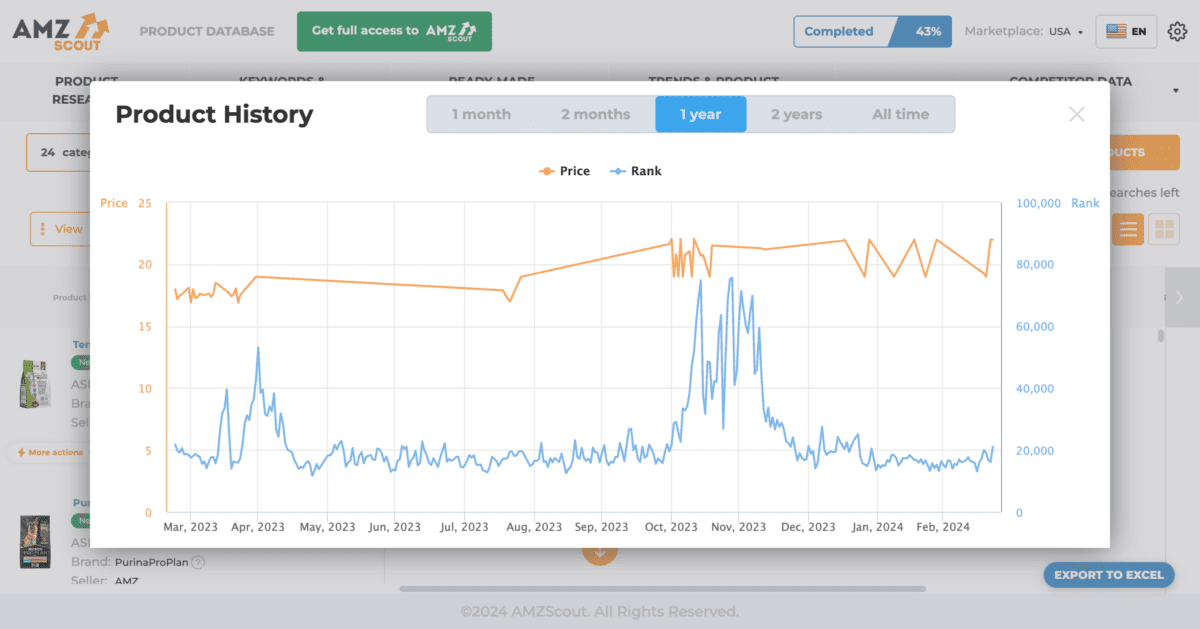Viewport: 1200px width, 629px height.
Task: Toggle the Rank series in the legend
Action: click(x=635, y=171)
